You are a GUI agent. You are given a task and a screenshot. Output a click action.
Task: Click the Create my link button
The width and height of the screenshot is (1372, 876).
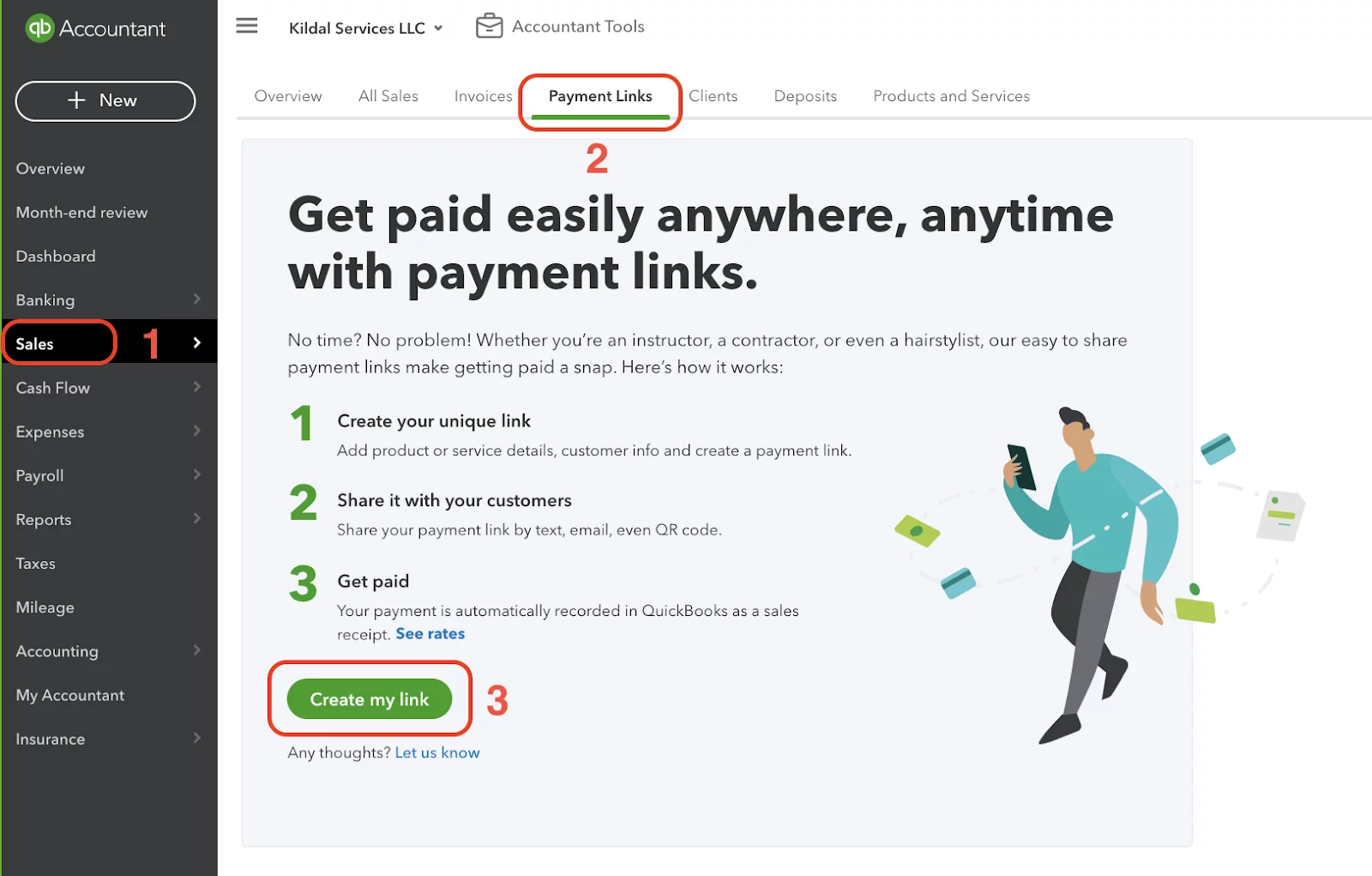[x=370, y=699]
